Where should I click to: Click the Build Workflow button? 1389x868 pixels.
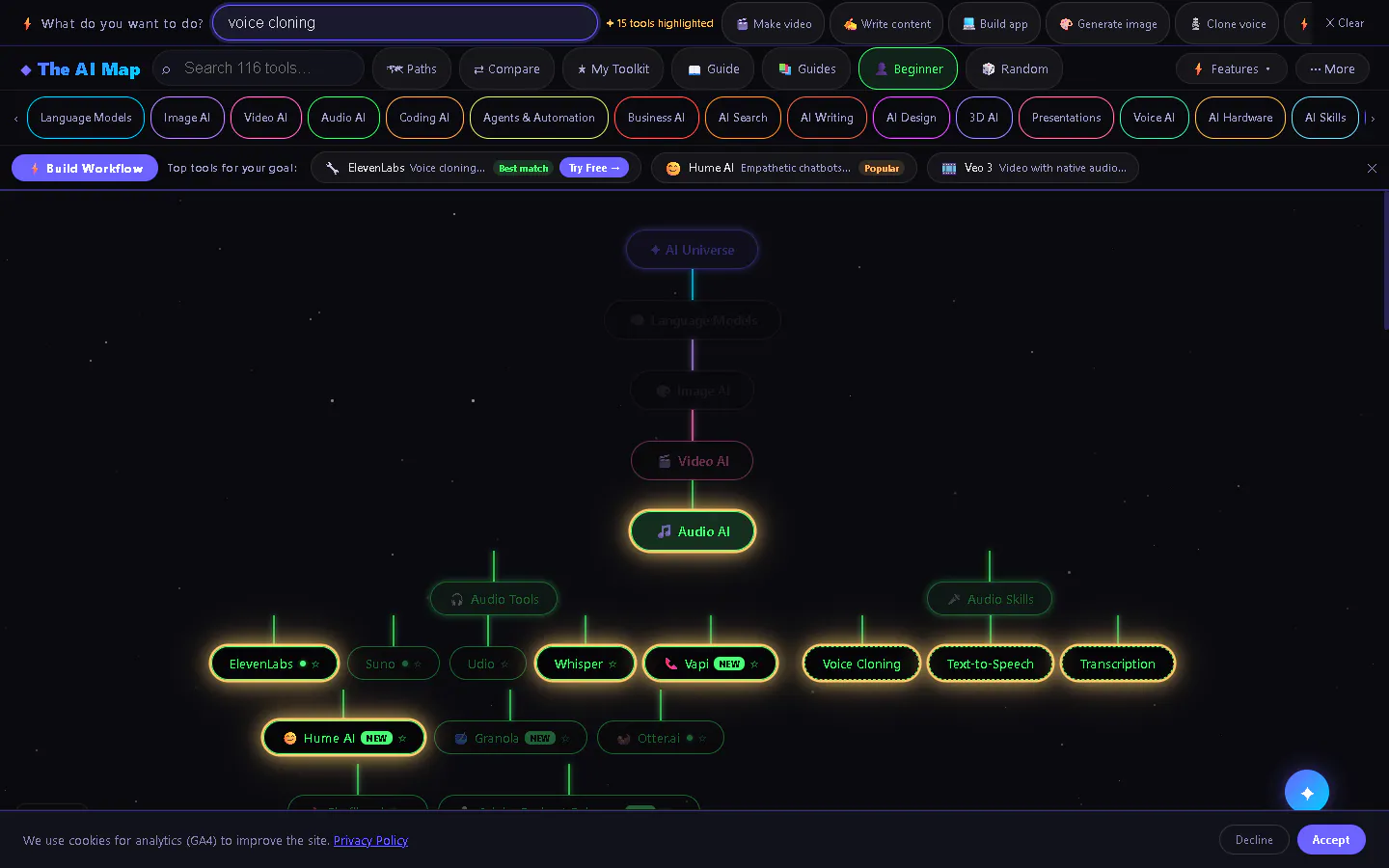tap(85, 168)
